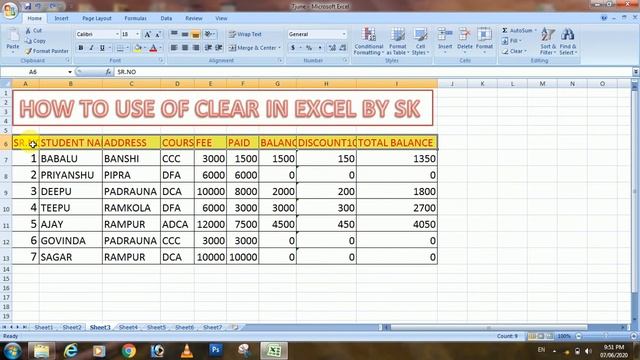Viewport: 640px width, 360px height.
Task: Click the Windows Start button
Action: tap(12, 351)
